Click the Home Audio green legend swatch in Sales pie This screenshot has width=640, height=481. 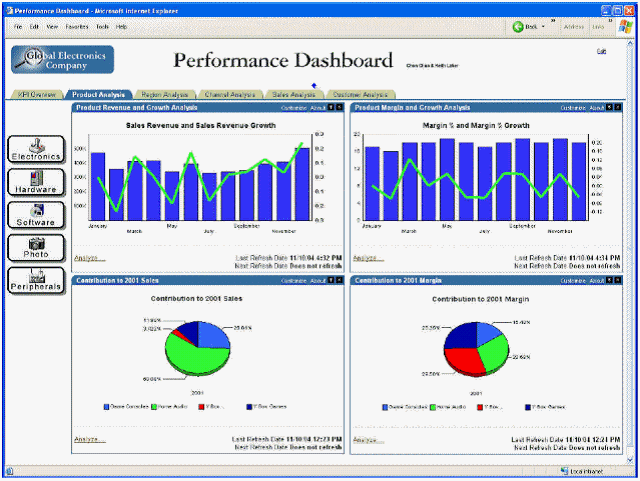pos(154,407)
